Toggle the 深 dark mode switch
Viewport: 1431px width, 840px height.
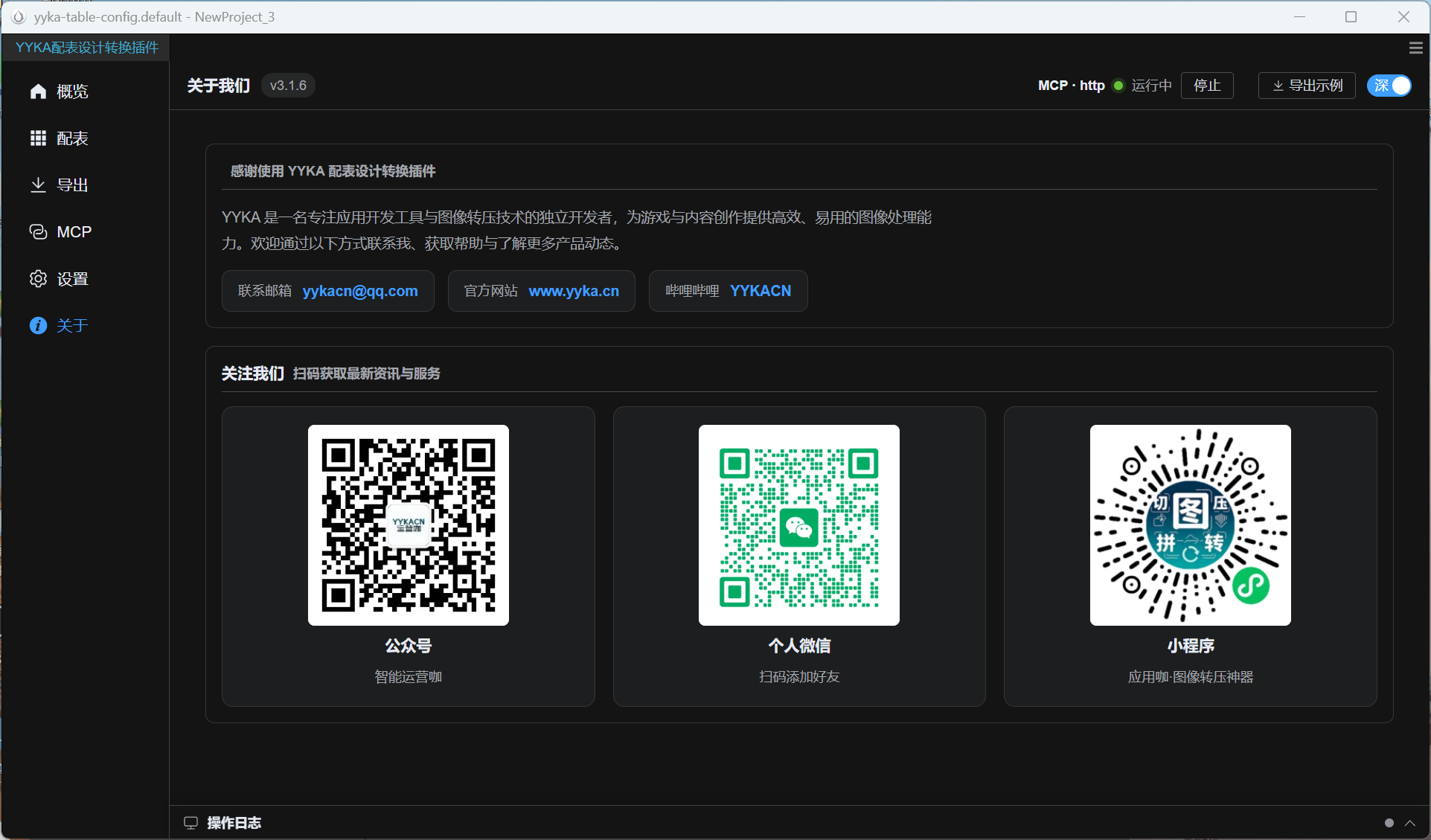pos(1389,86)
